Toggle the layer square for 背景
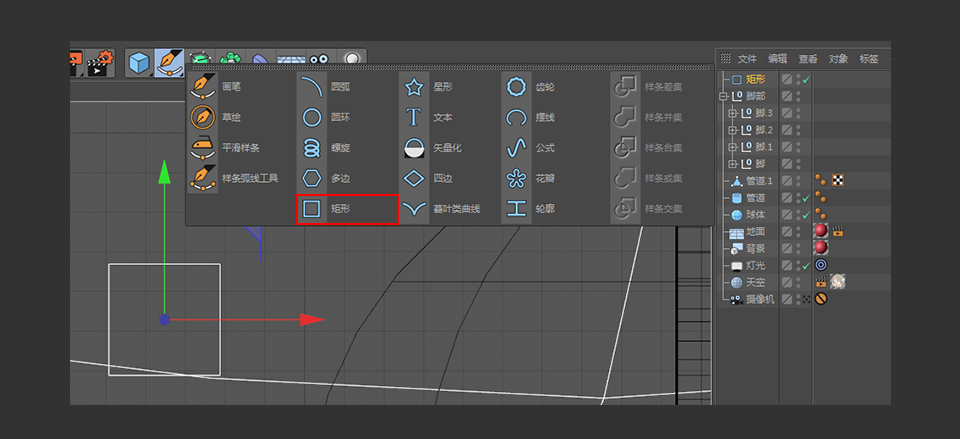Screen dimensions: 960x439 787,249
